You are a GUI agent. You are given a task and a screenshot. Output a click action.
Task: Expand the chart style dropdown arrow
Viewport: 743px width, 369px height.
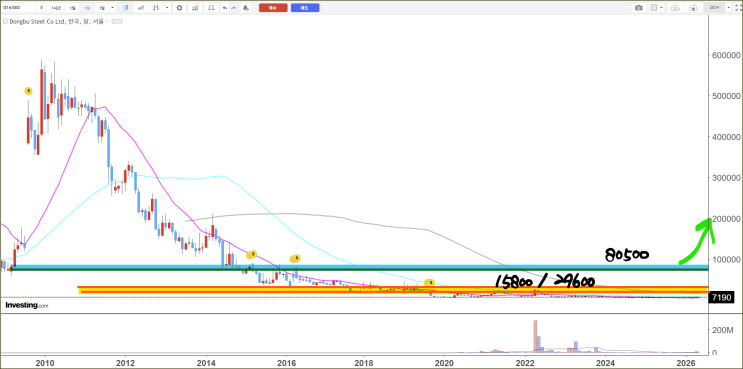tap(167, 8)
